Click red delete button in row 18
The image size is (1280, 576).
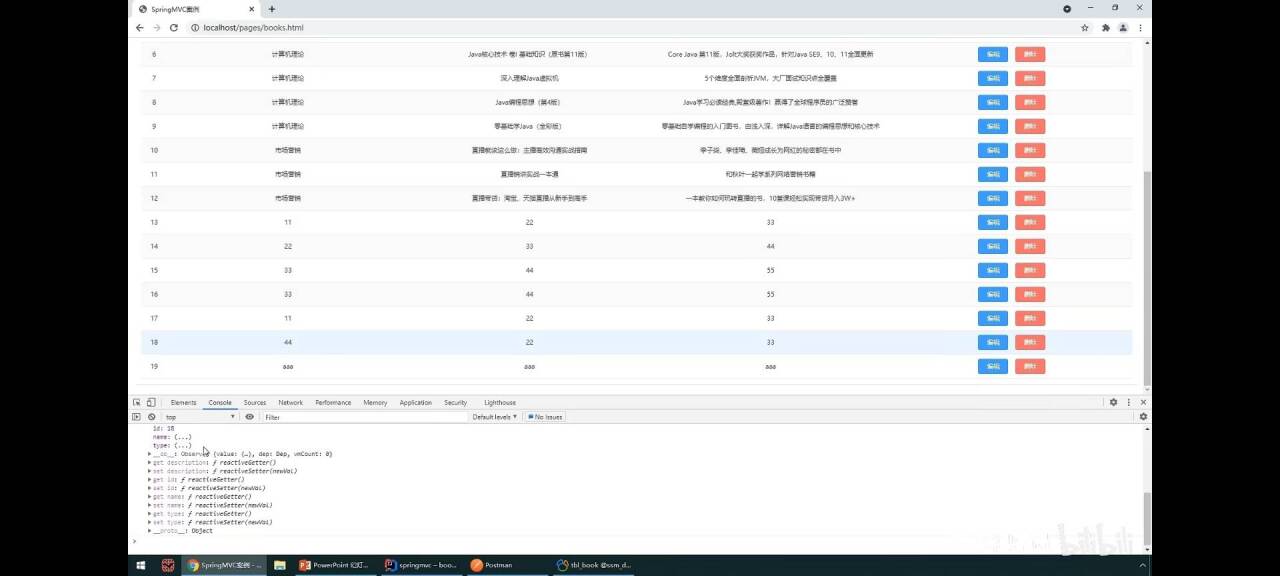(1030, 342)
